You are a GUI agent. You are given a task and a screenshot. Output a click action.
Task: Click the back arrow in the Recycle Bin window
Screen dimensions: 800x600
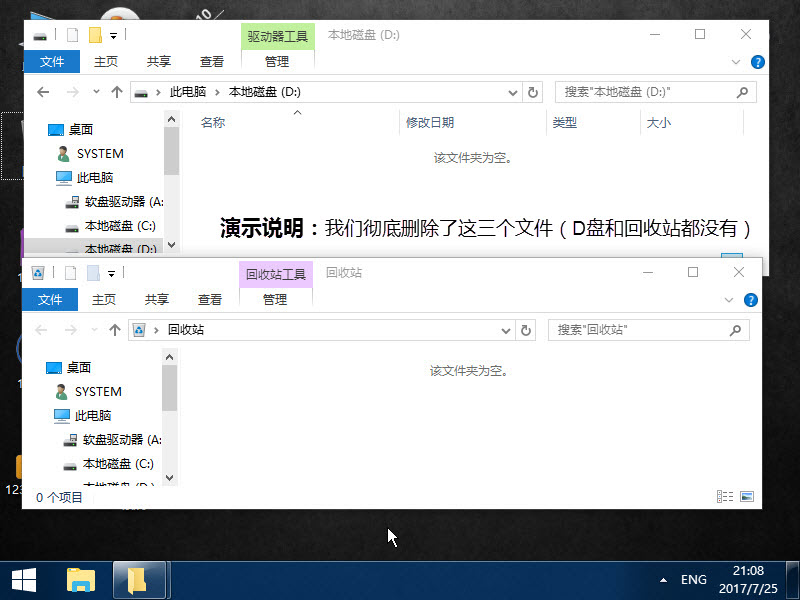pos(40,330)
